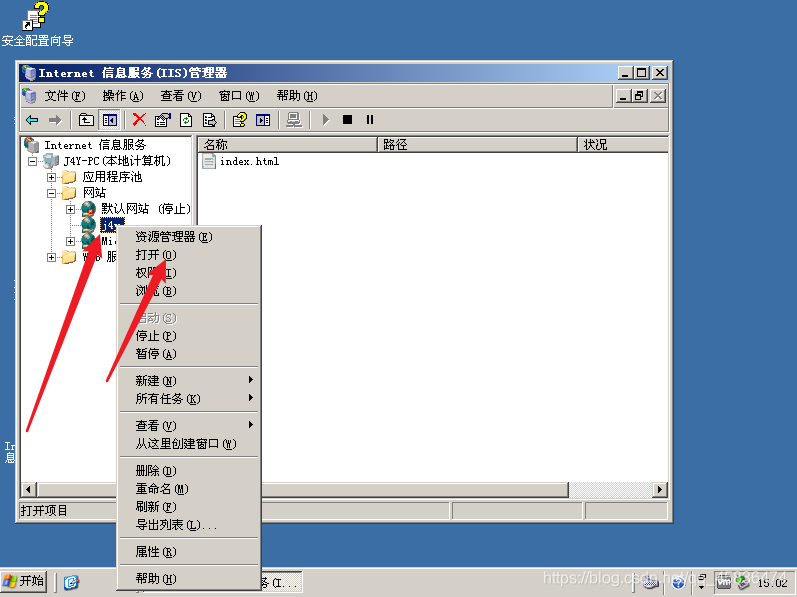Image resolution: width=797 pixels, height=597 pixels.
Task: Expand the Web 服务扩展 folder node
Action: pyautogui.click(x=51, y=258)
